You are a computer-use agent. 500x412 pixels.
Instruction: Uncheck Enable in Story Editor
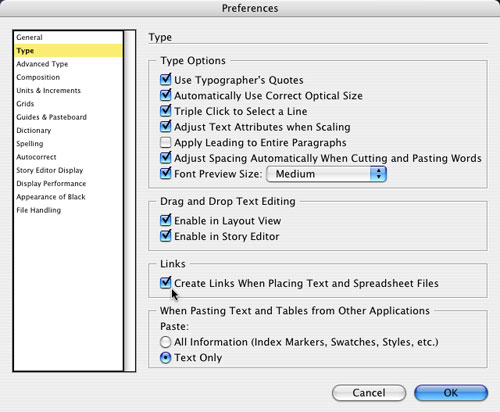pos(165,236)
